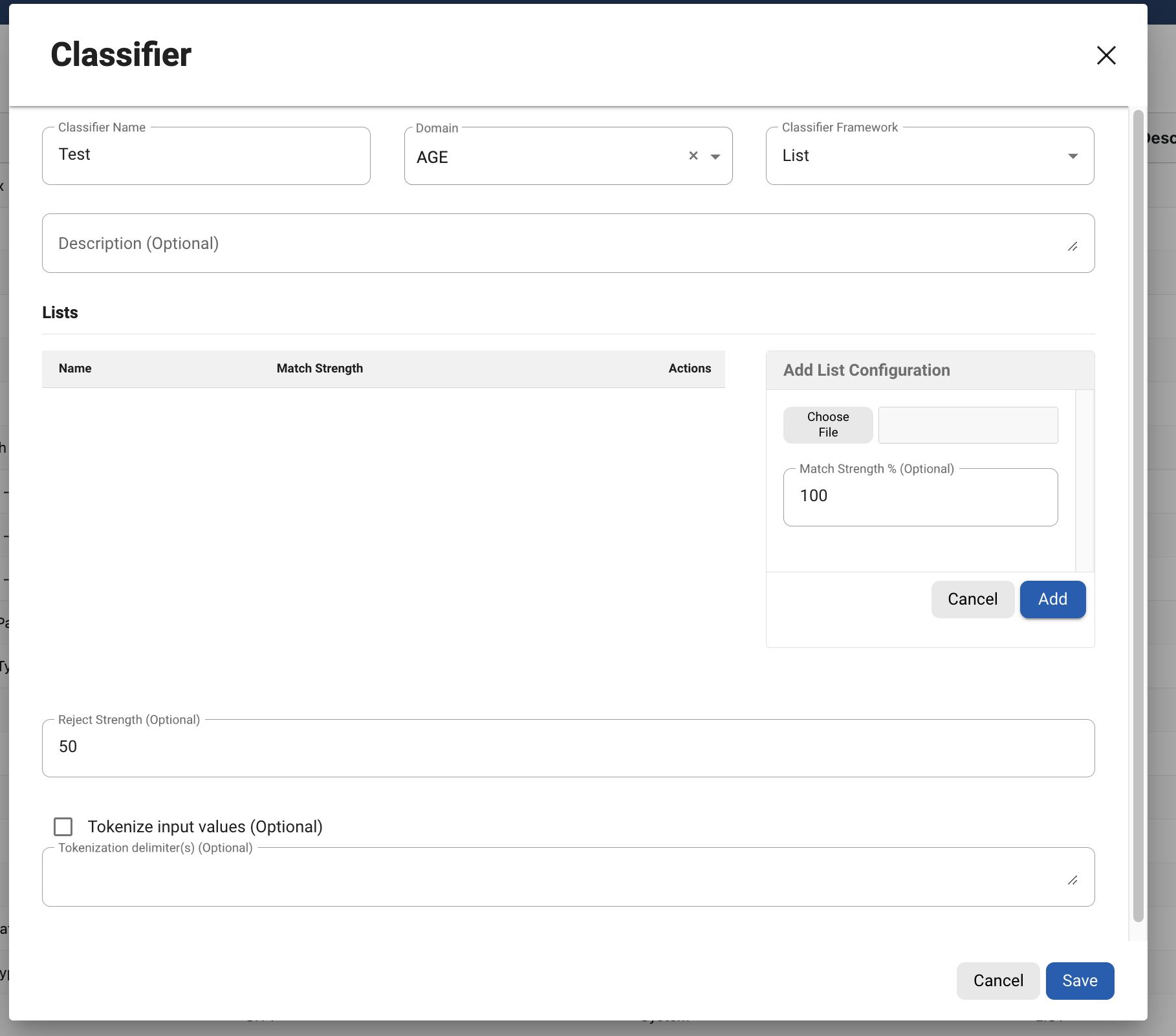1176x1036 pixels.
Task: Click the Tokenization delimiter(s) field
Action: (556, 877)
